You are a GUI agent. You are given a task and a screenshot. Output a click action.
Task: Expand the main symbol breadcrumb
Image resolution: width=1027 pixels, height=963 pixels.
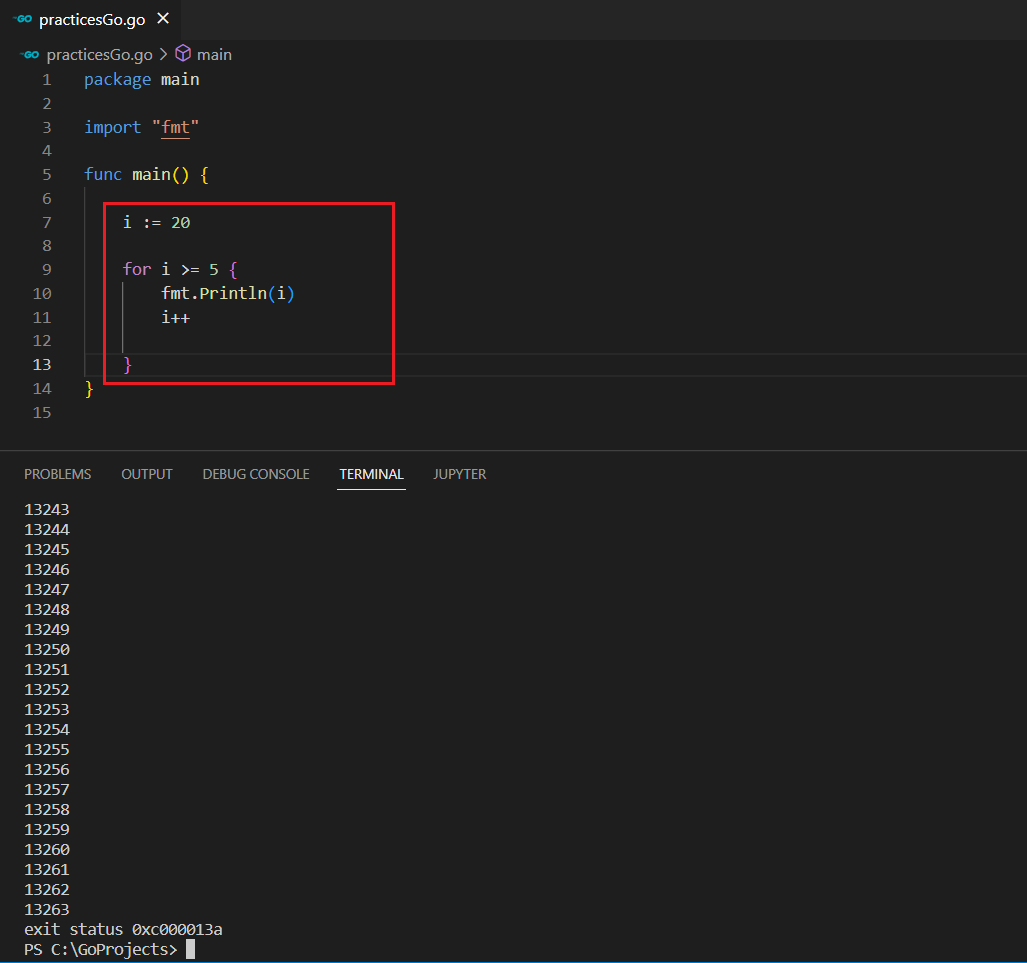pyautogui.click(x=214, y=54)
